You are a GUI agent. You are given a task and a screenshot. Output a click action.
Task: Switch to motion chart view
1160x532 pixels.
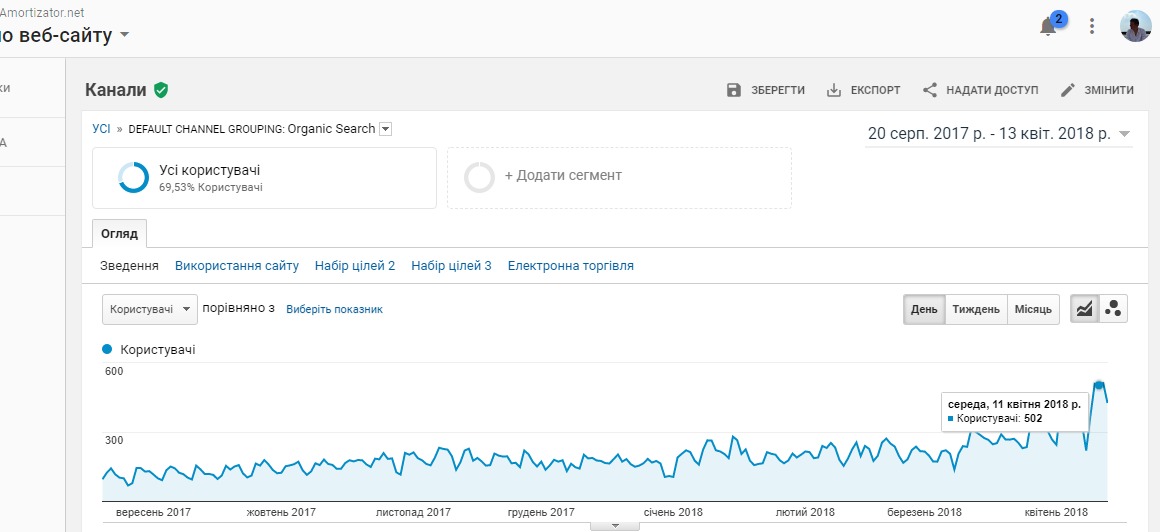tap(1113, 309)
